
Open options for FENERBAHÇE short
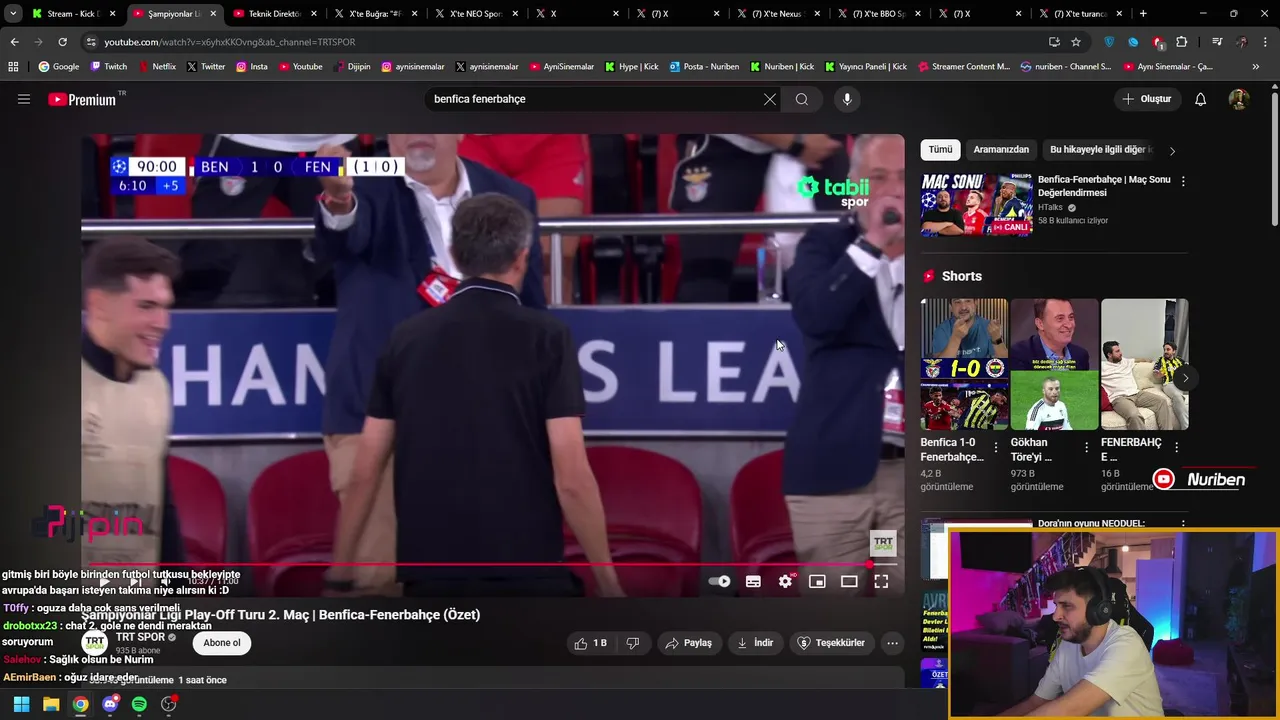point(1176,447)
